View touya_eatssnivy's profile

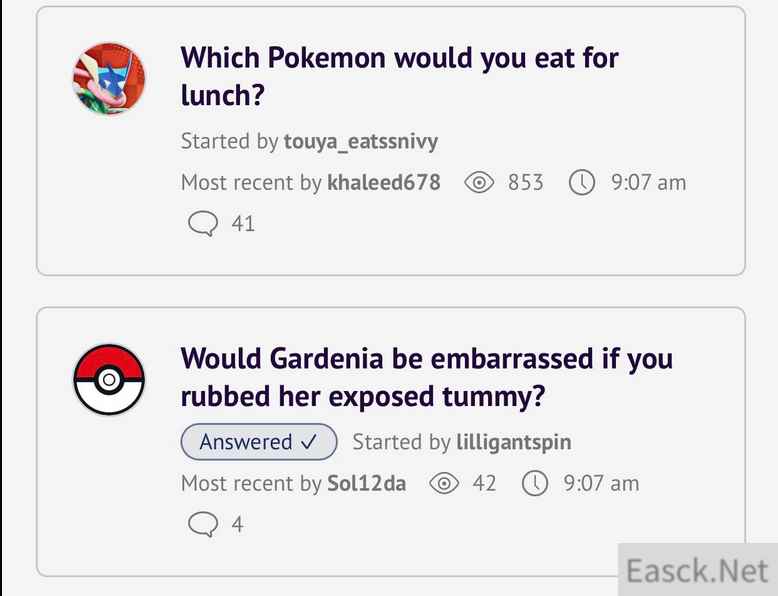pos(360,141)
